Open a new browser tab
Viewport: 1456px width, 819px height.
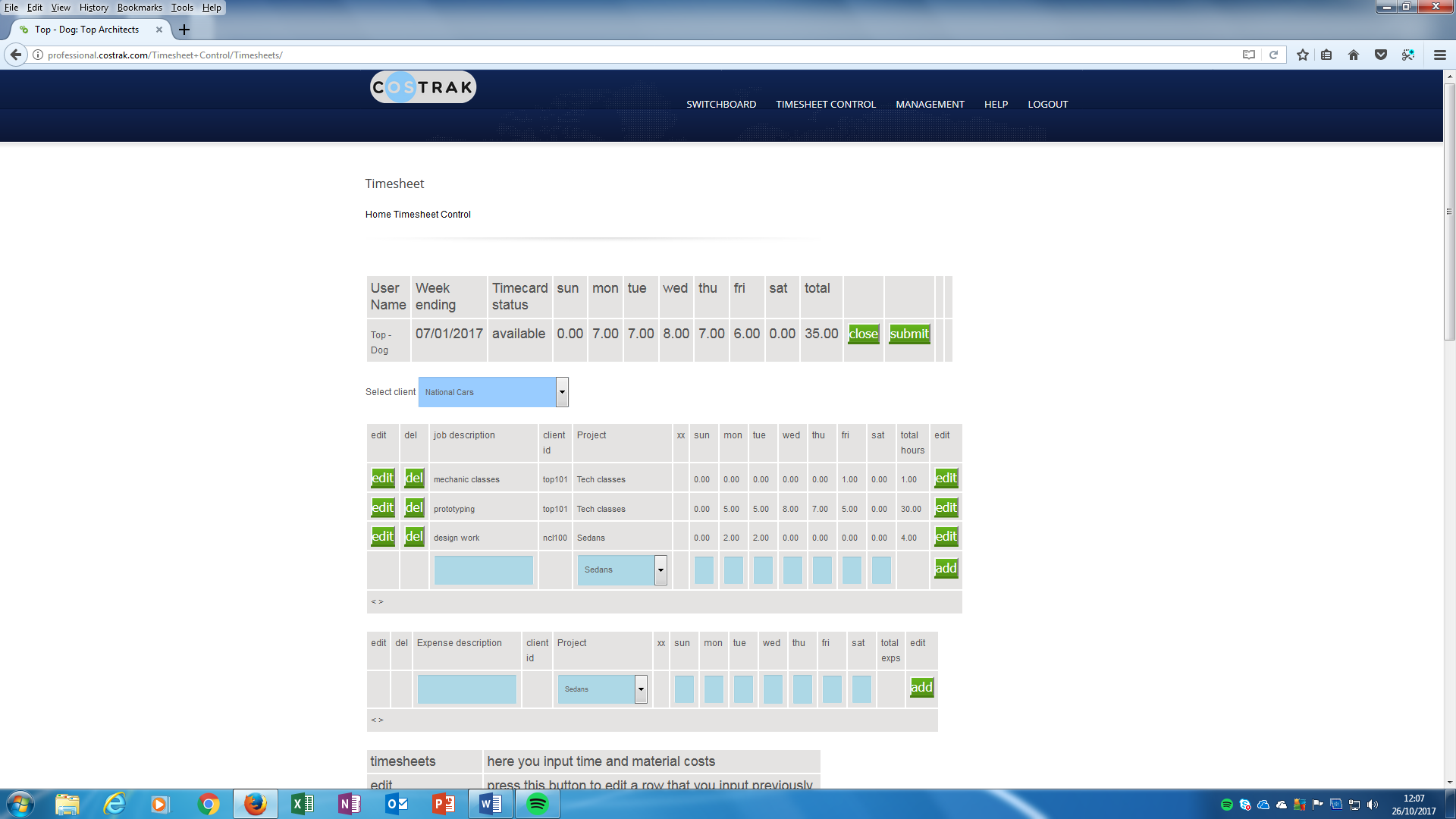tap(184, 30)
